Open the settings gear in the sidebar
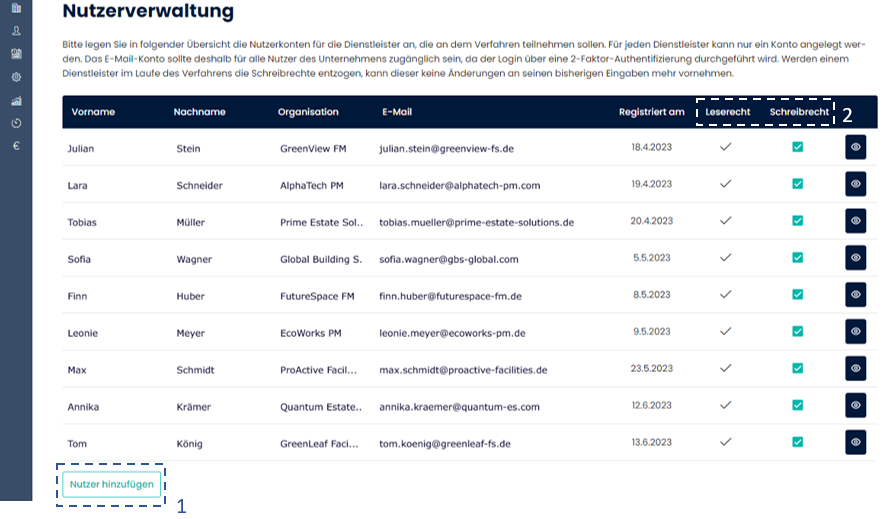The image size is (889, 519). (x=16, y=77)
